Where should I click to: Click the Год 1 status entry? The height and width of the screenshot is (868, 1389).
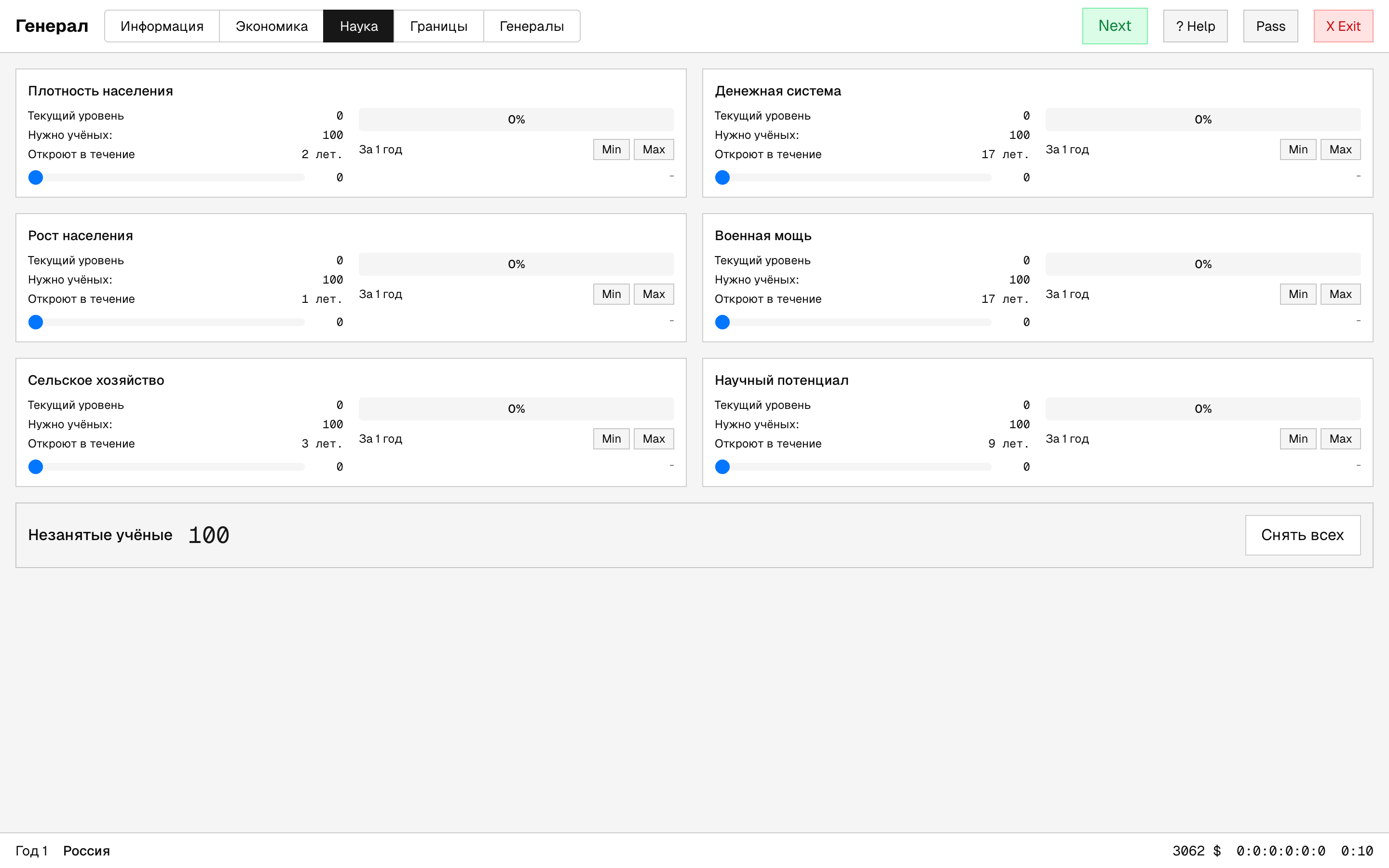pyautogui.click(x=31, y=851)
